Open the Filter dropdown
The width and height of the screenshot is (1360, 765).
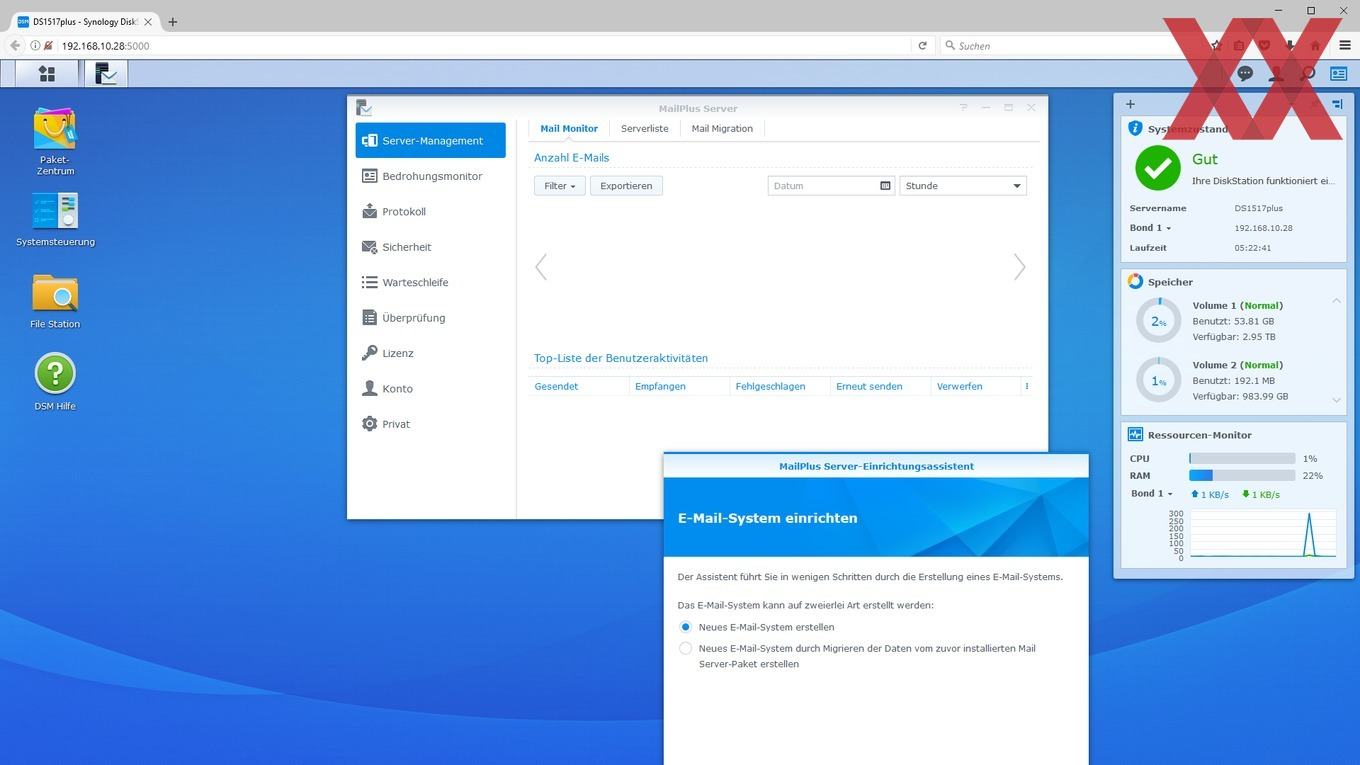[x=559, y=186]
